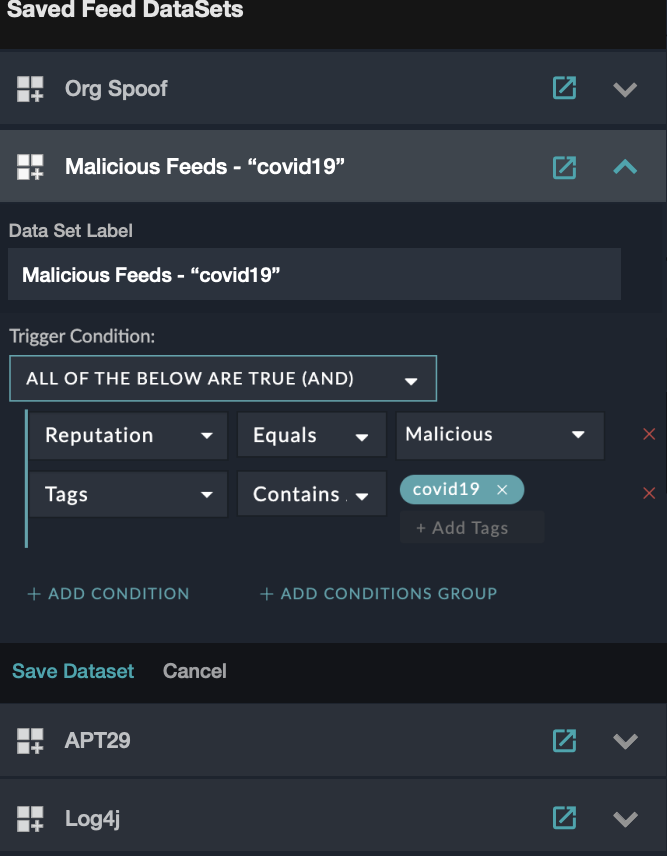
Task: Click the Org Spoof dataset grid icon
Action: 31,89
